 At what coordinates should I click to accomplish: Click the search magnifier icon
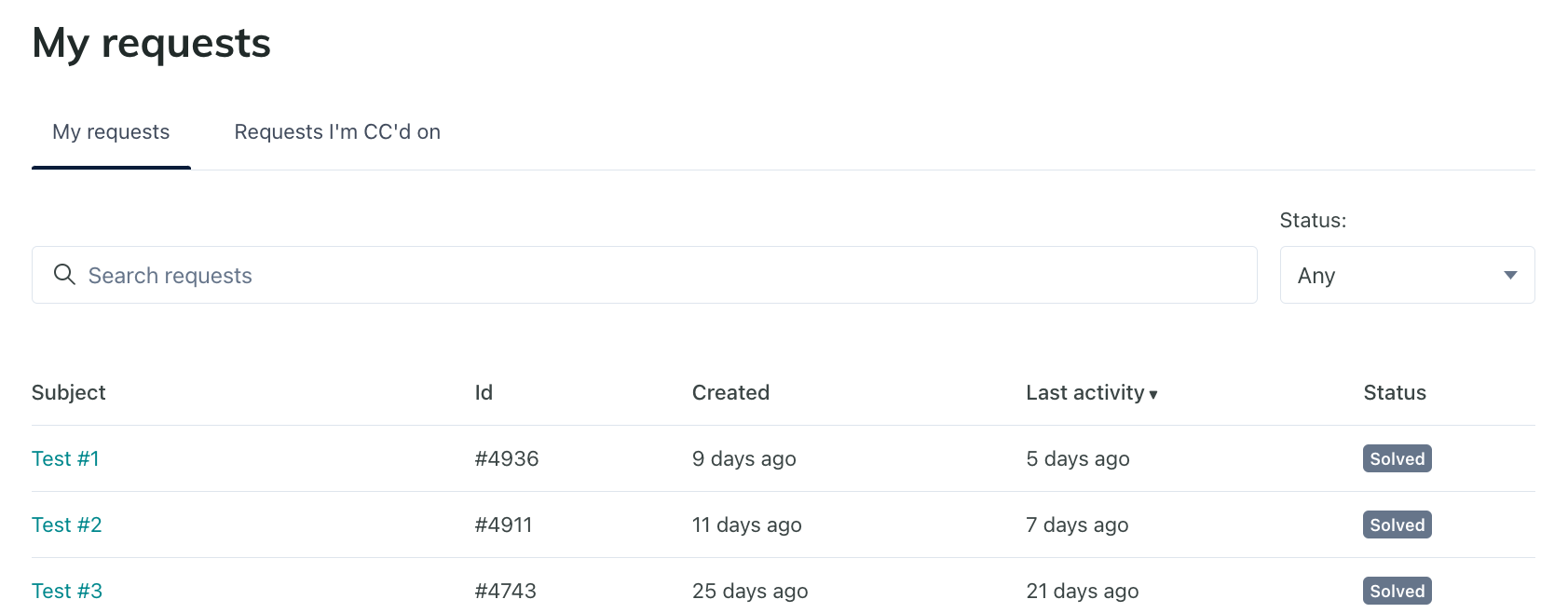click(64, 274)
